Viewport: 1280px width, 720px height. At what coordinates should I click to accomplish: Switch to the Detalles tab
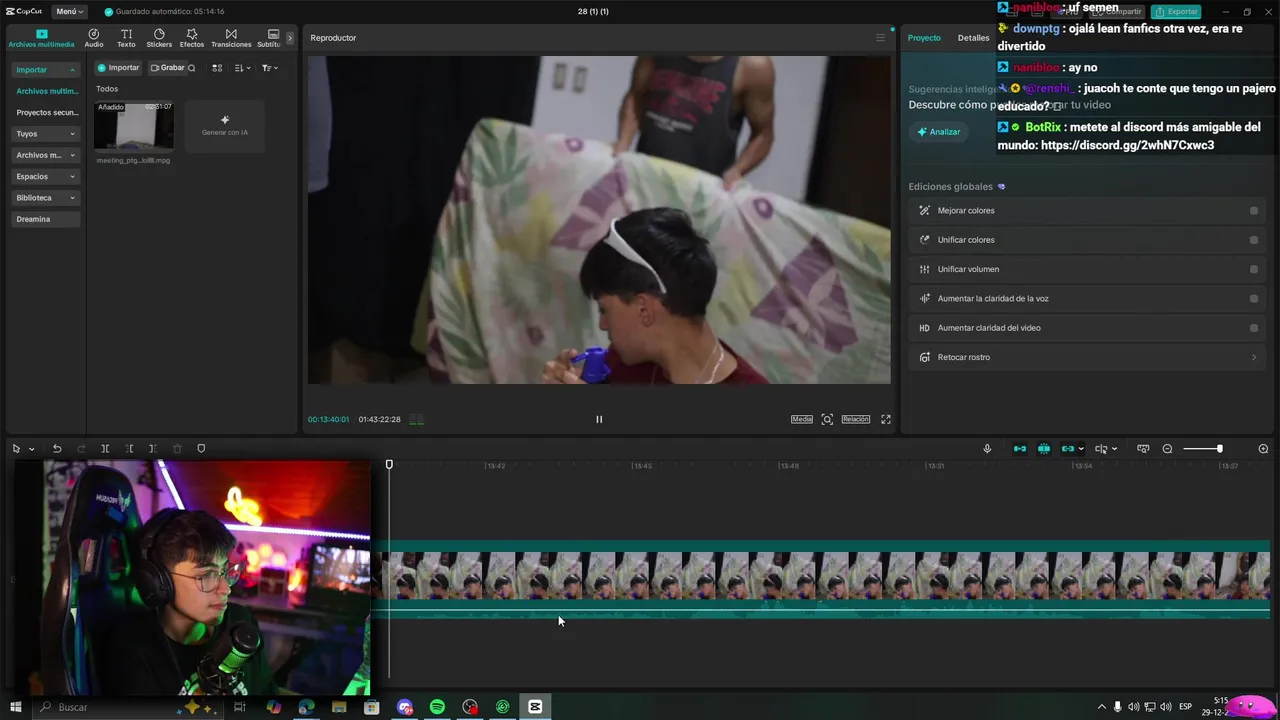(973, 38)
